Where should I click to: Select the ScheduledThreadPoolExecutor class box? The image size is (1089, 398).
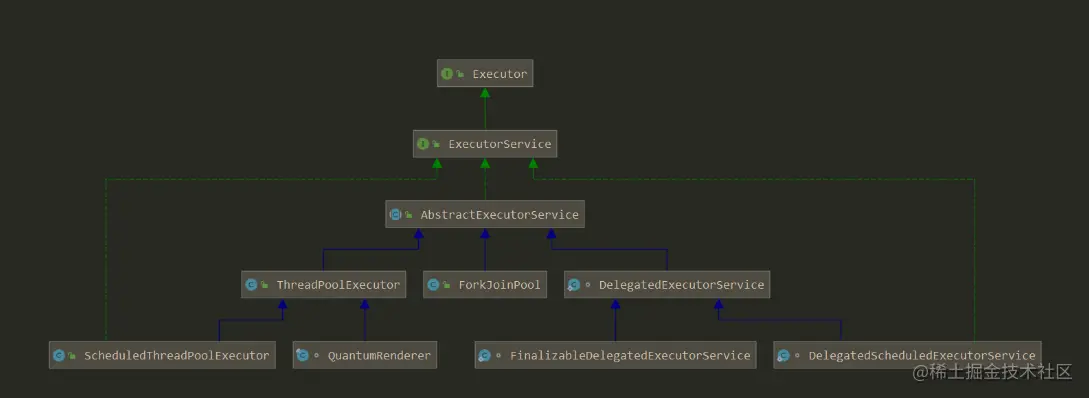162,355
